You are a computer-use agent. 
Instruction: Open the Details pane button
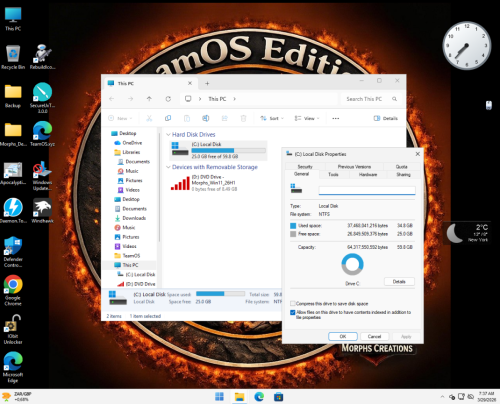pyautogui.click(x=386, y=118)
